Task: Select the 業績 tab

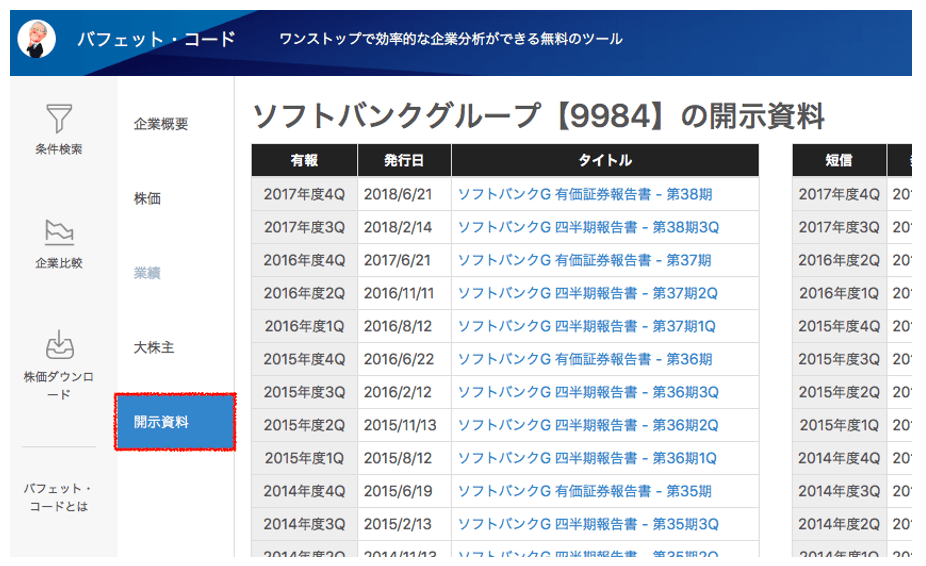Action: (147, 273)
